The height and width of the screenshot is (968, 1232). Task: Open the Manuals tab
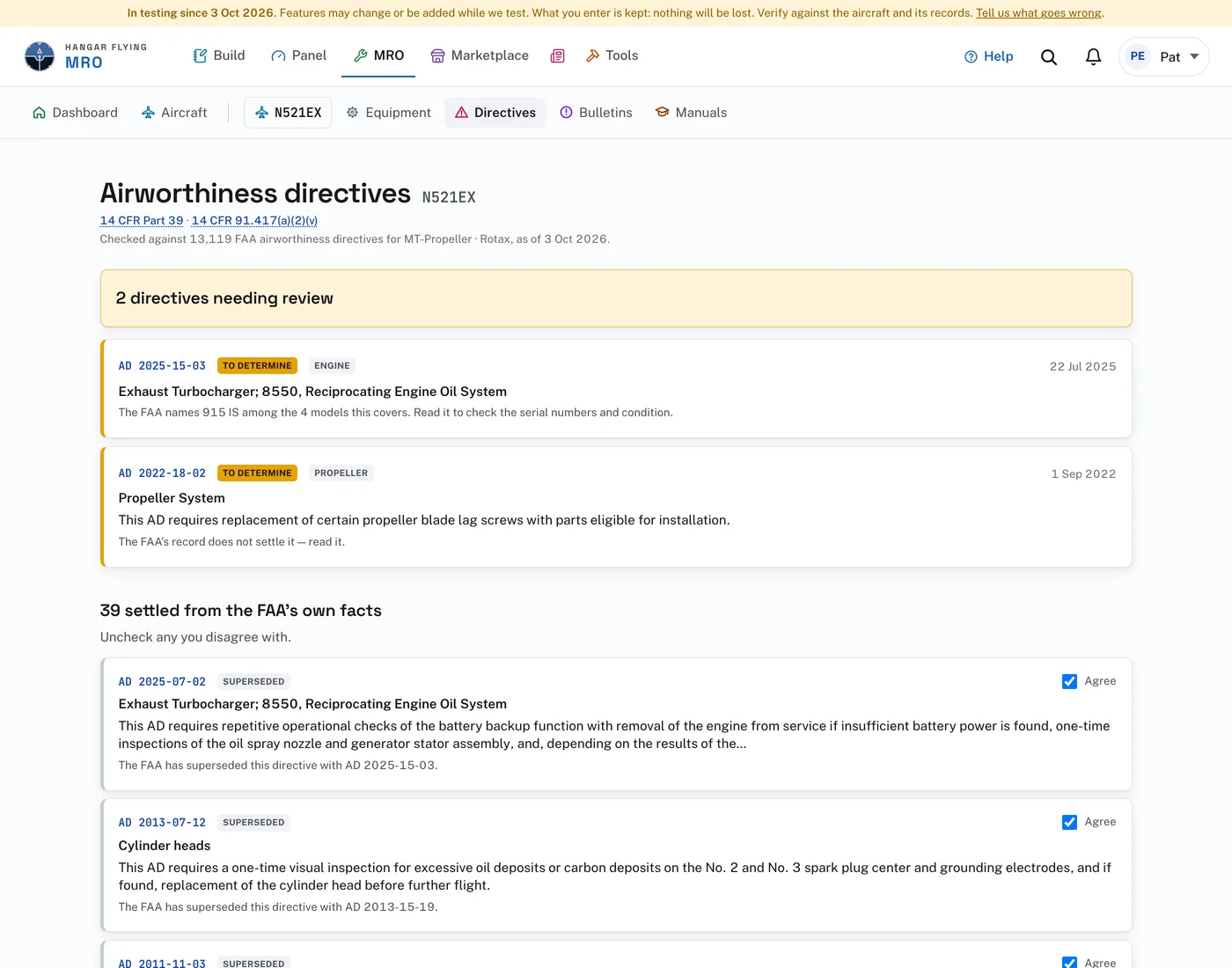pyautogui.click(x=691, y=113)
